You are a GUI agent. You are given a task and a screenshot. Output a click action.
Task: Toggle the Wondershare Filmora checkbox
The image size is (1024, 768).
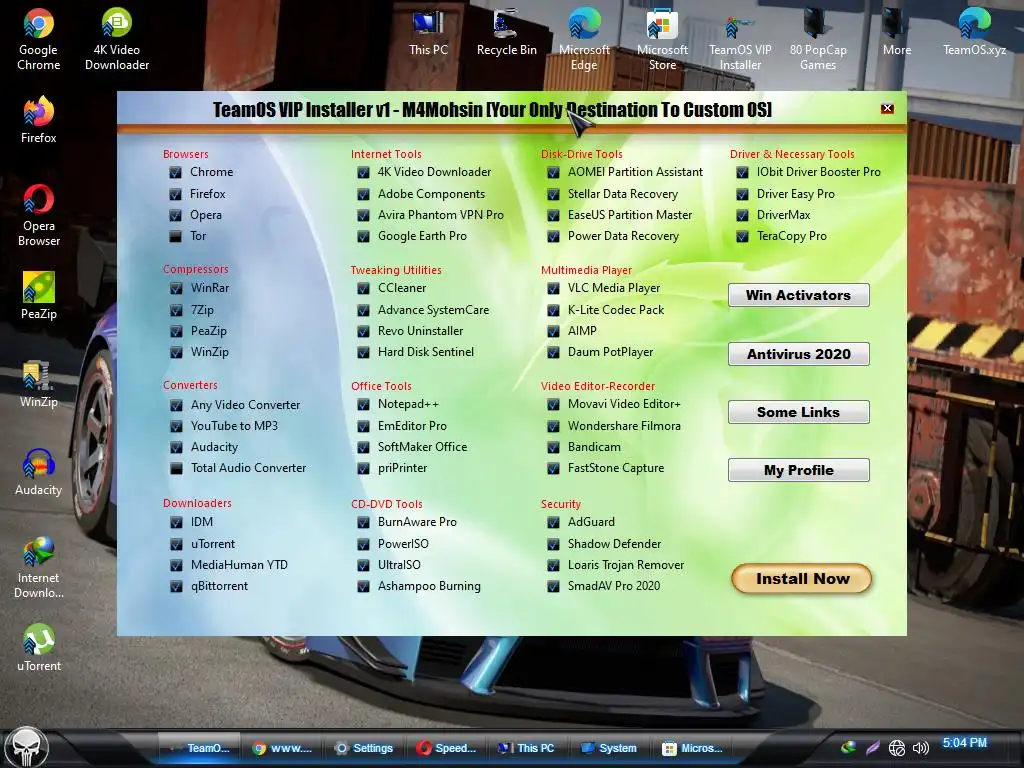click(553, 426)
